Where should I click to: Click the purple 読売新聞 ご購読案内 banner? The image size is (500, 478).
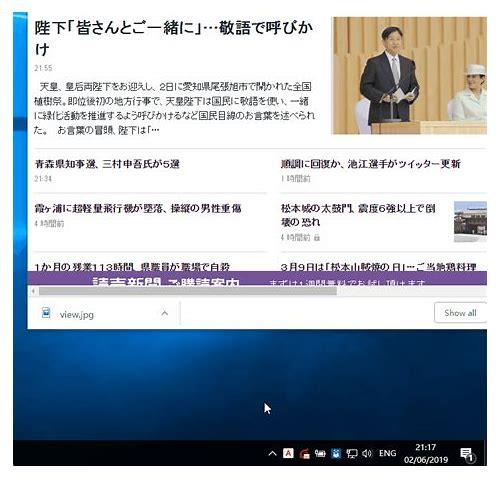click(x=257, y=278)
